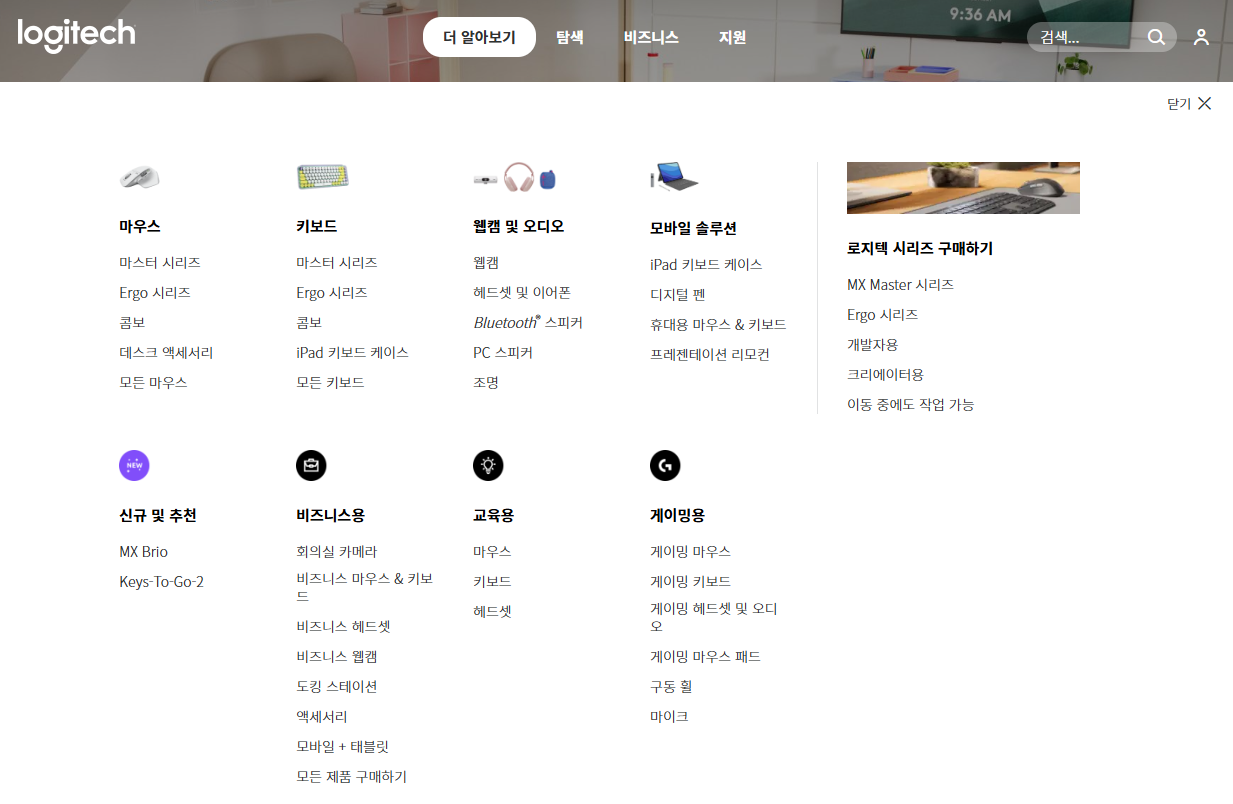
Task: Open Keys-To-Go-2 link
Action: pos(161,581)
